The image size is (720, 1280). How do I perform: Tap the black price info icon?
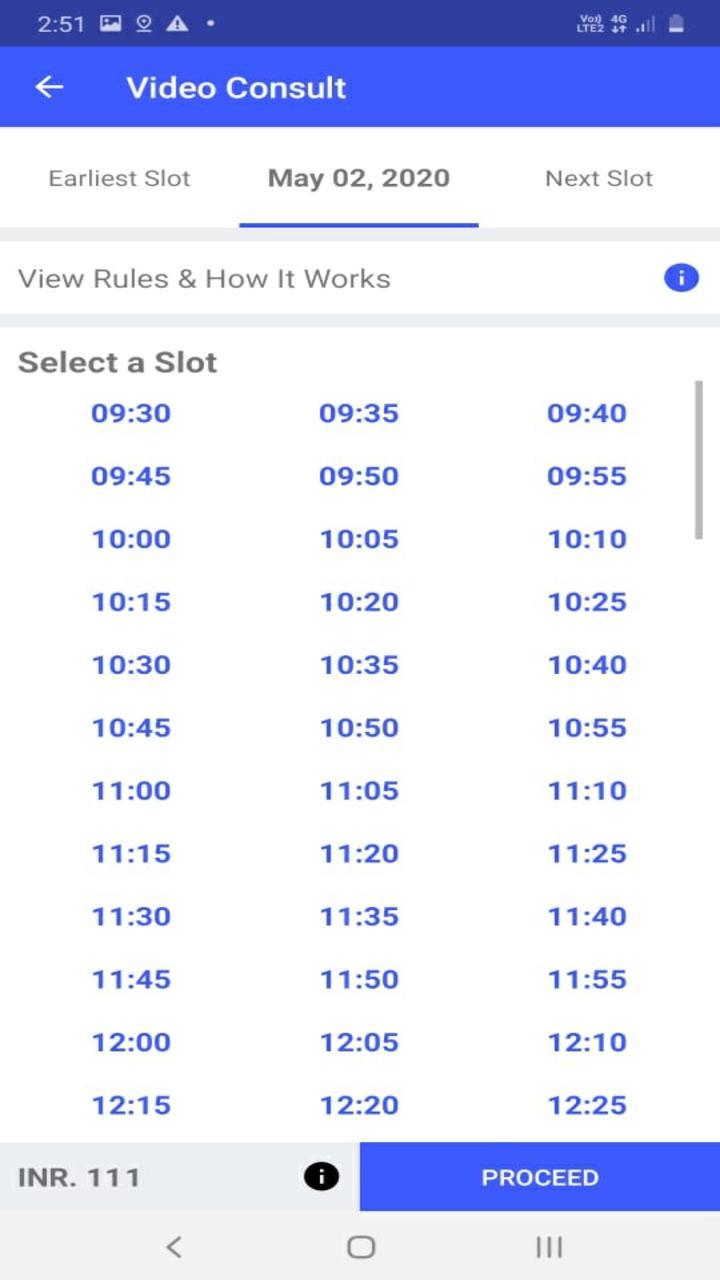[321, 1177]
